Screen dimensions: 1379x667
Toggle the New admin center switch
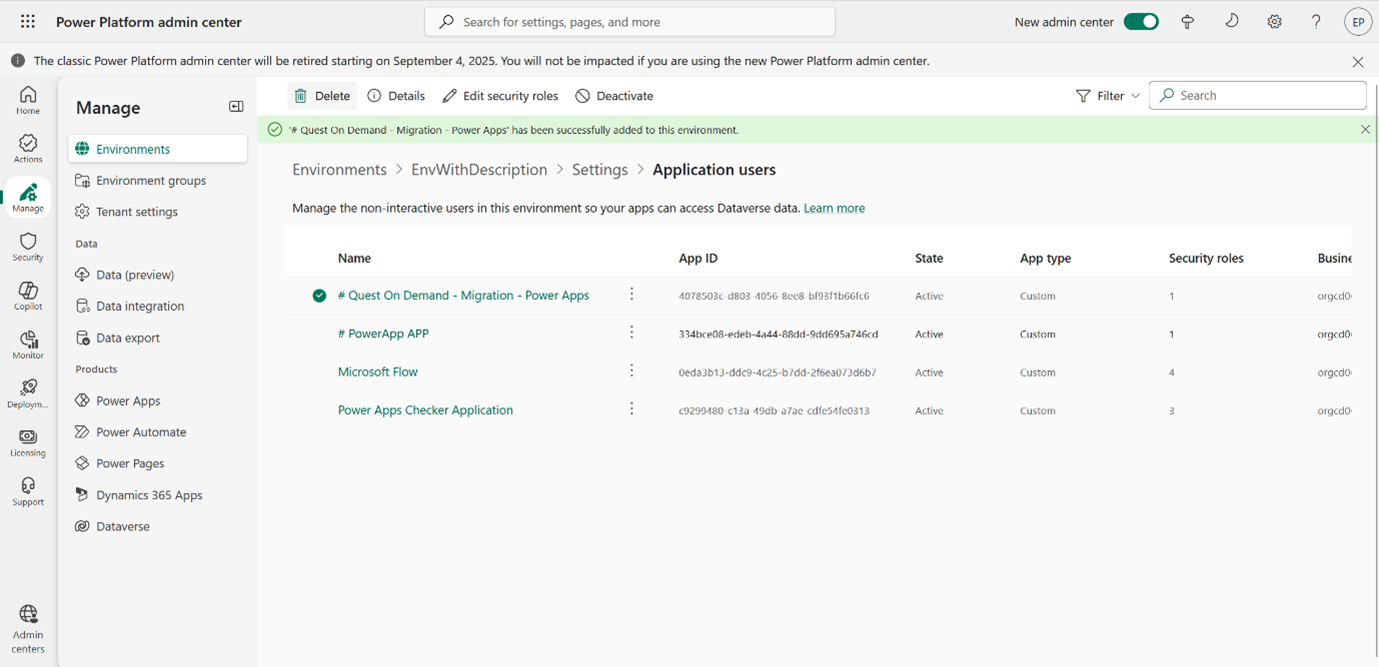click(1140, 22)
